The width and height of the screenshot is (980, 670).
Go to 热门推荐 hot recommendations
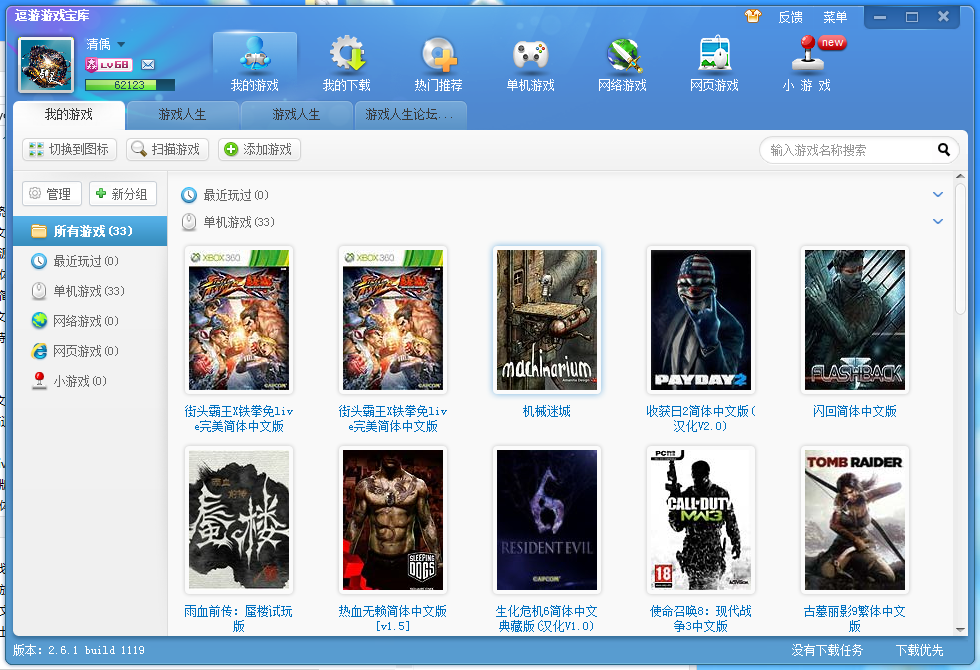pos(438,64)
